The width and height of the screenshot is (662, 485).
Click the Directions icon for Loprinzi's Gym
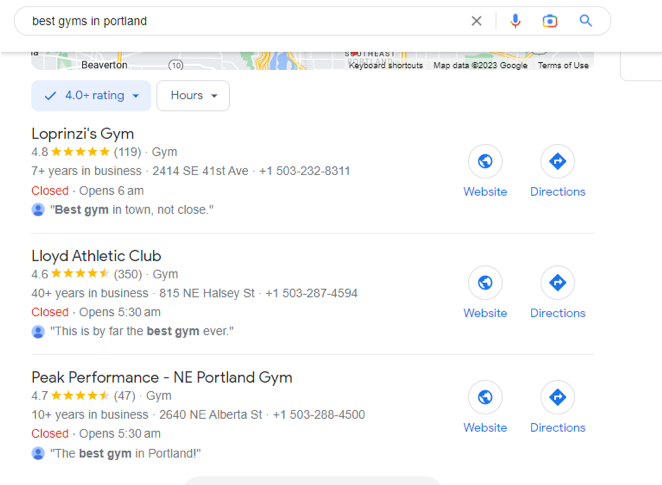click(558, 161)
